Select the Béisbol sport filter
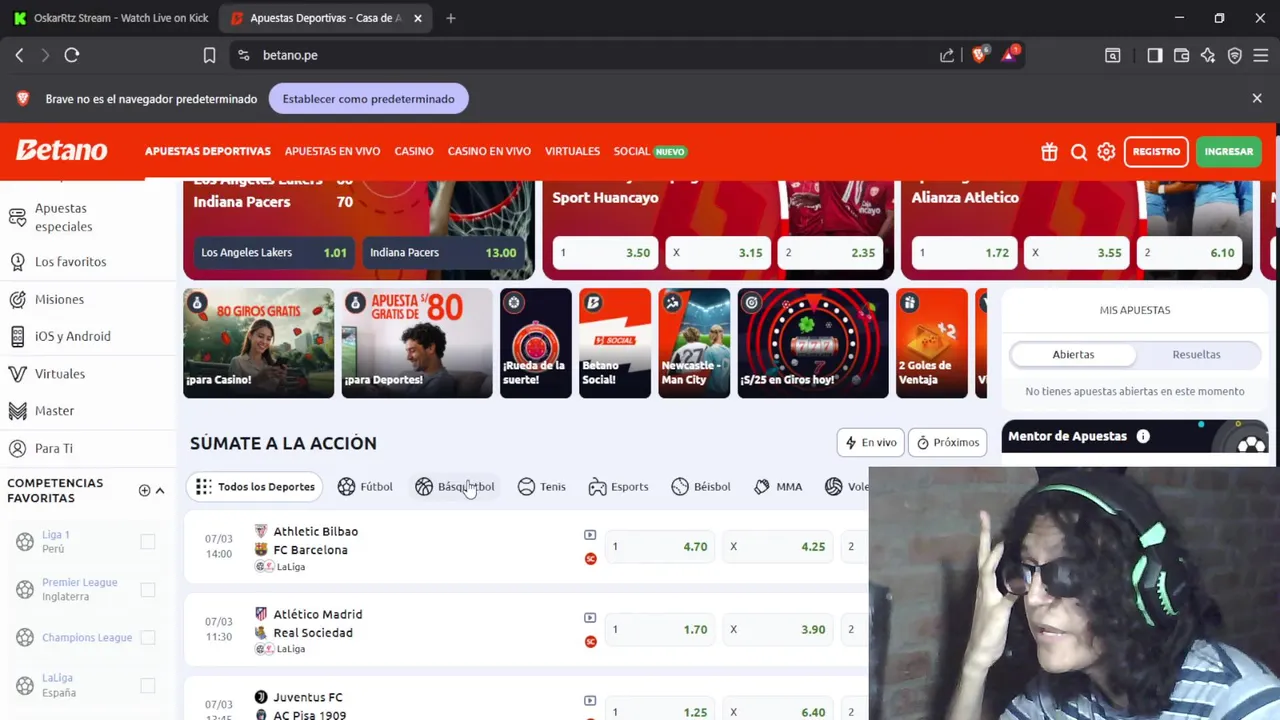 click(x=701, y=487)
